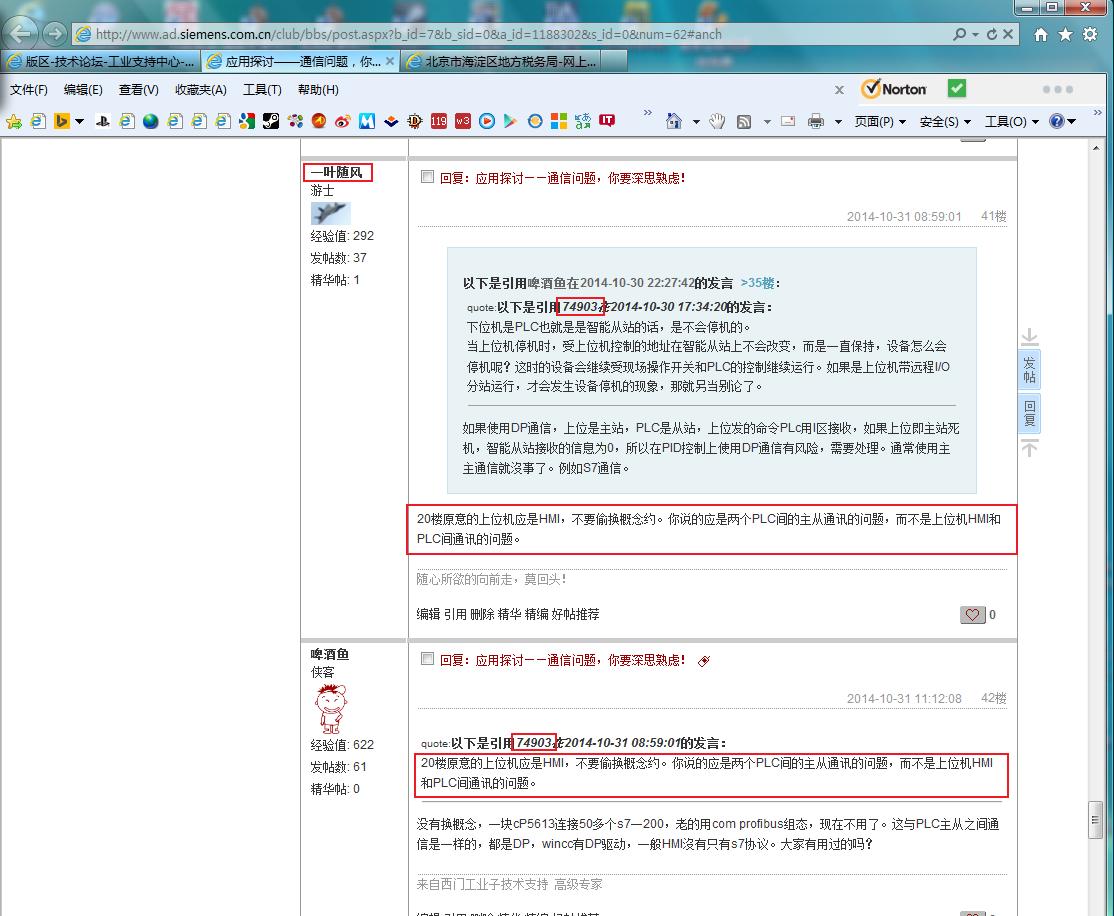
Task: Close the 应用探讨 tab
Action: click(389, 62)
